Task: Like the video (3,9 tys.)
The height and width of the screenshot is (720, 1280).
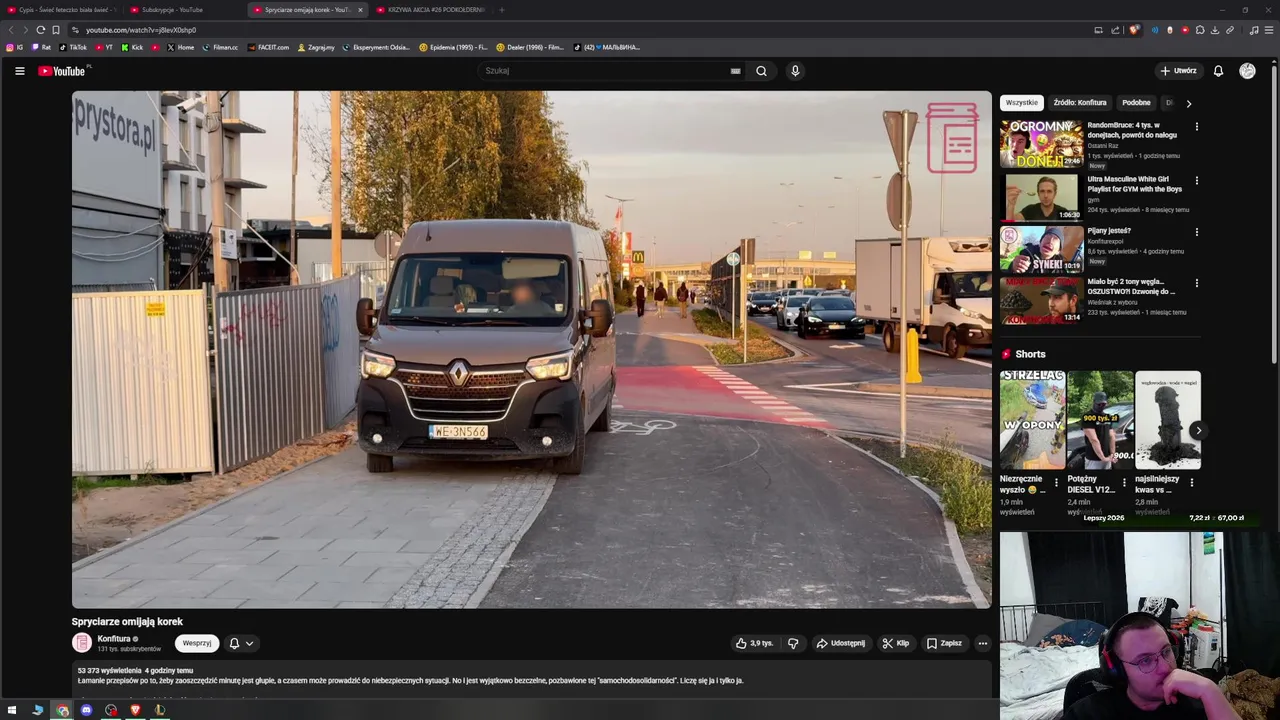Action: click(x=755, y=643)
